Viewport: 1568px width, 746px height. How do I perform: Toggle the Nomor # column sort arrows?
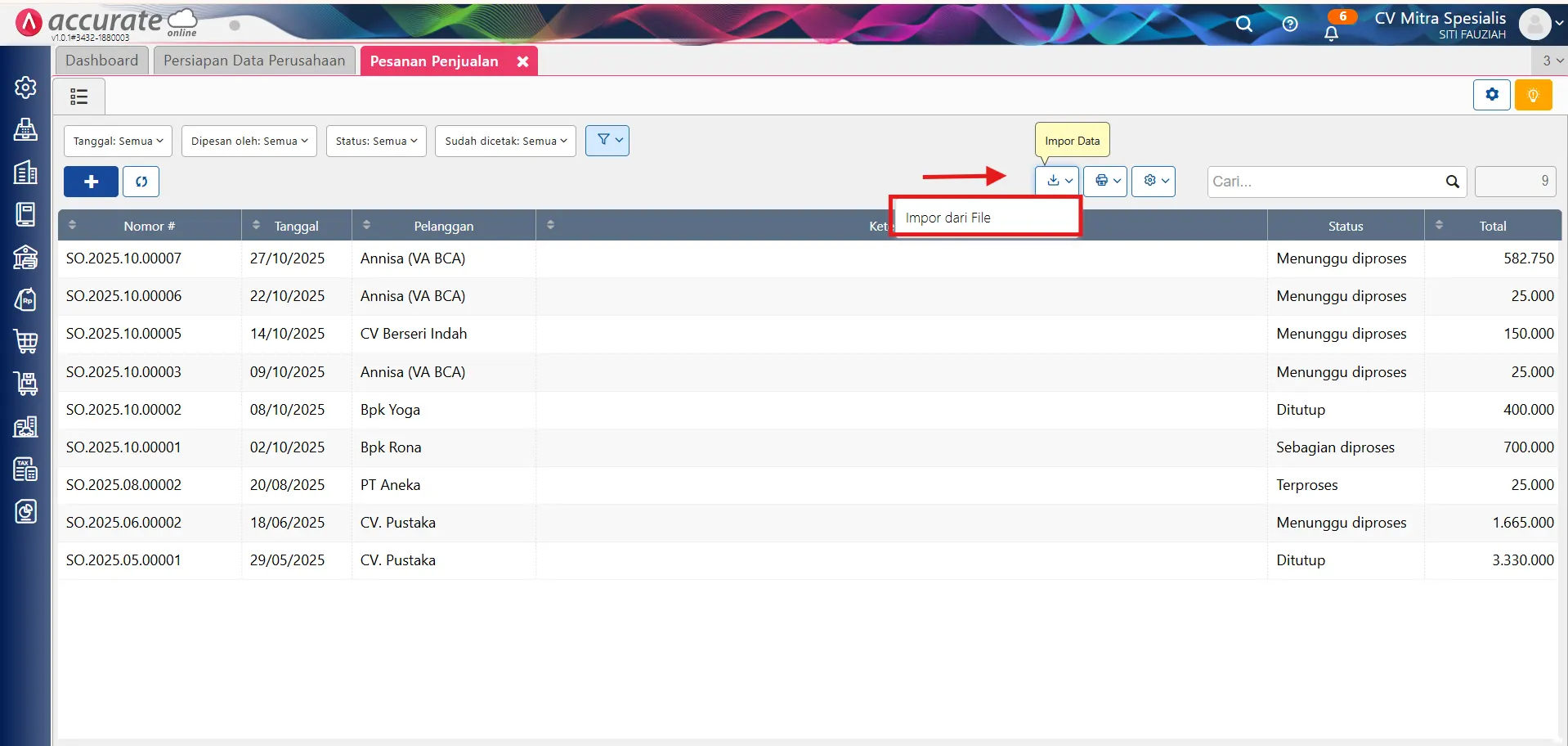click(72, 225)
